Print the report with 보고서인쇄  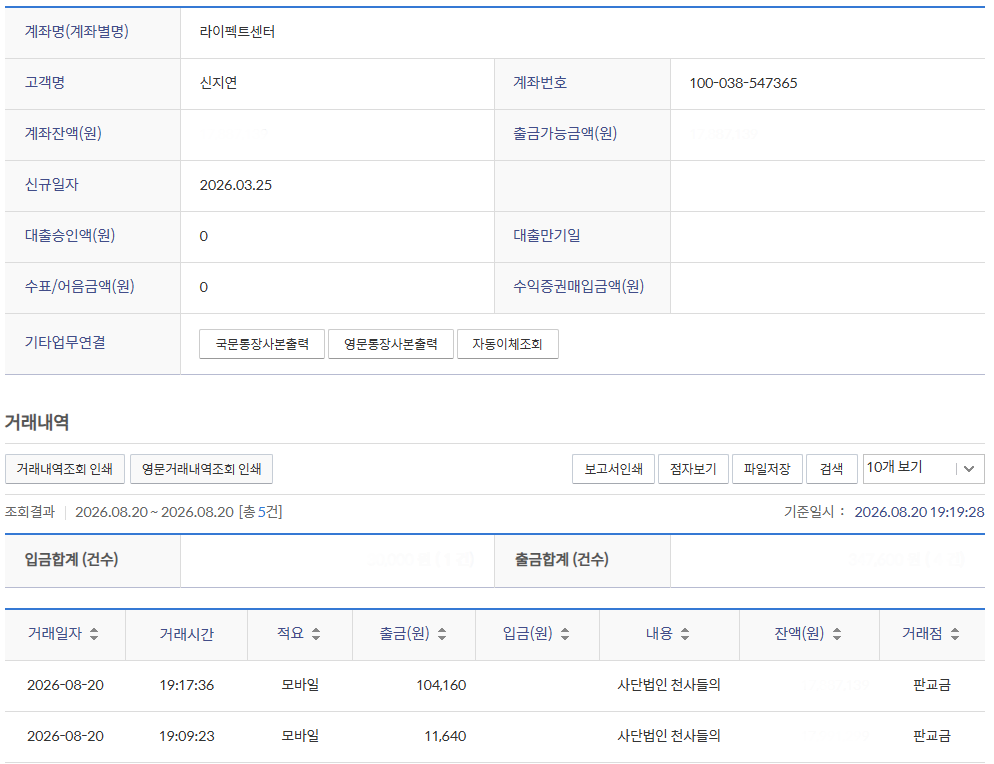click(x=613, y=469)
